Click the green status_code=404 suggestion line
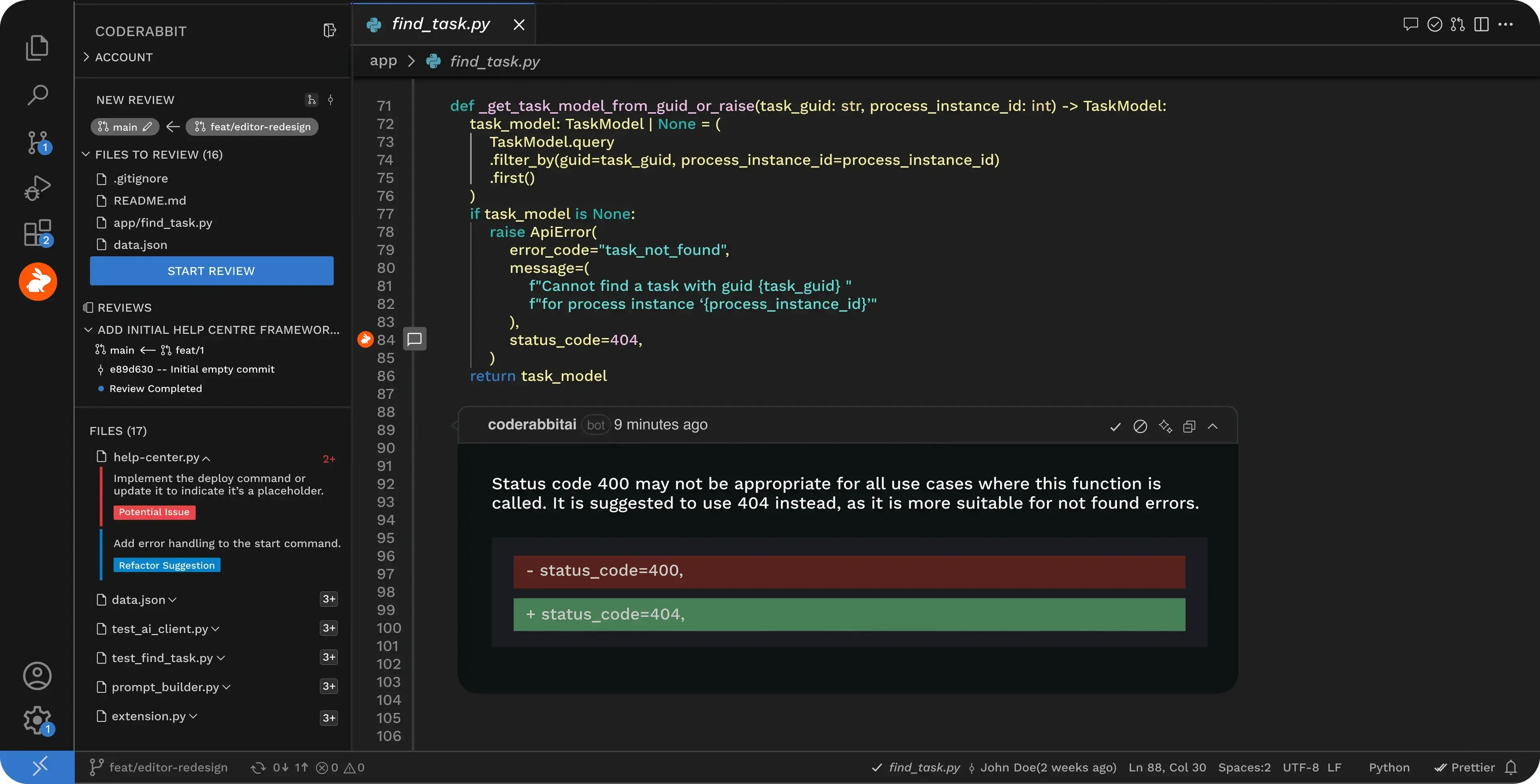This screenshot has width=1540, height=784. pos(849,614)
